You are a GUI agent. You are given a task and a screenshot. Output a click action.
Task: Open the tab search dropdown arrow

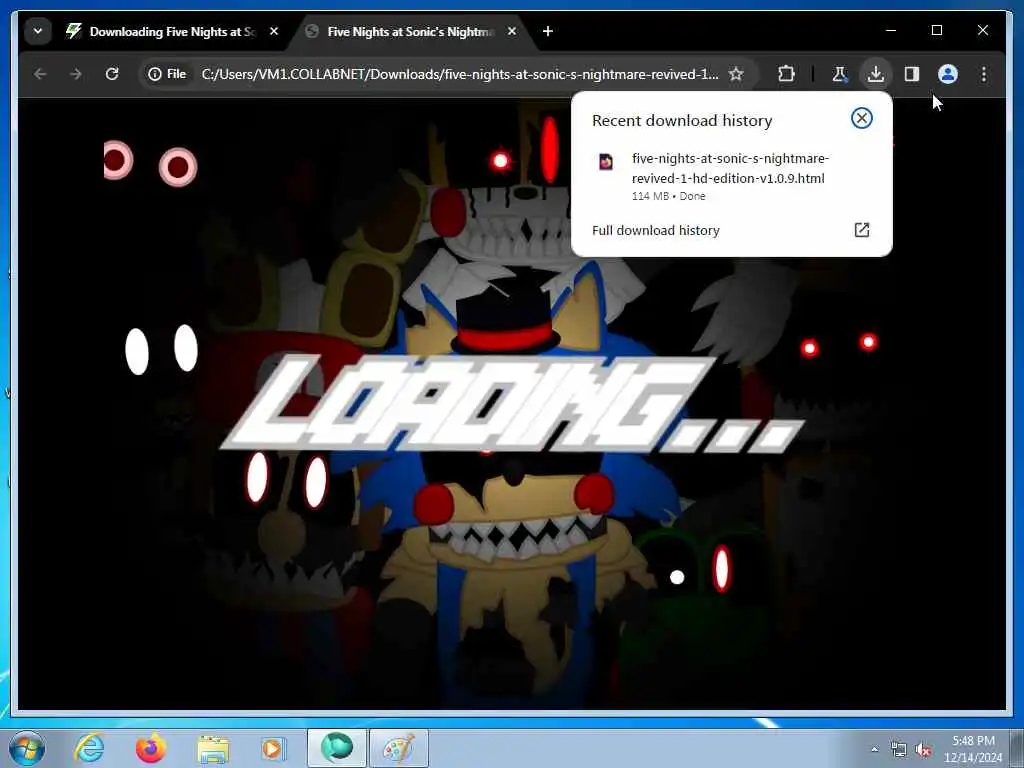[38, 31]
